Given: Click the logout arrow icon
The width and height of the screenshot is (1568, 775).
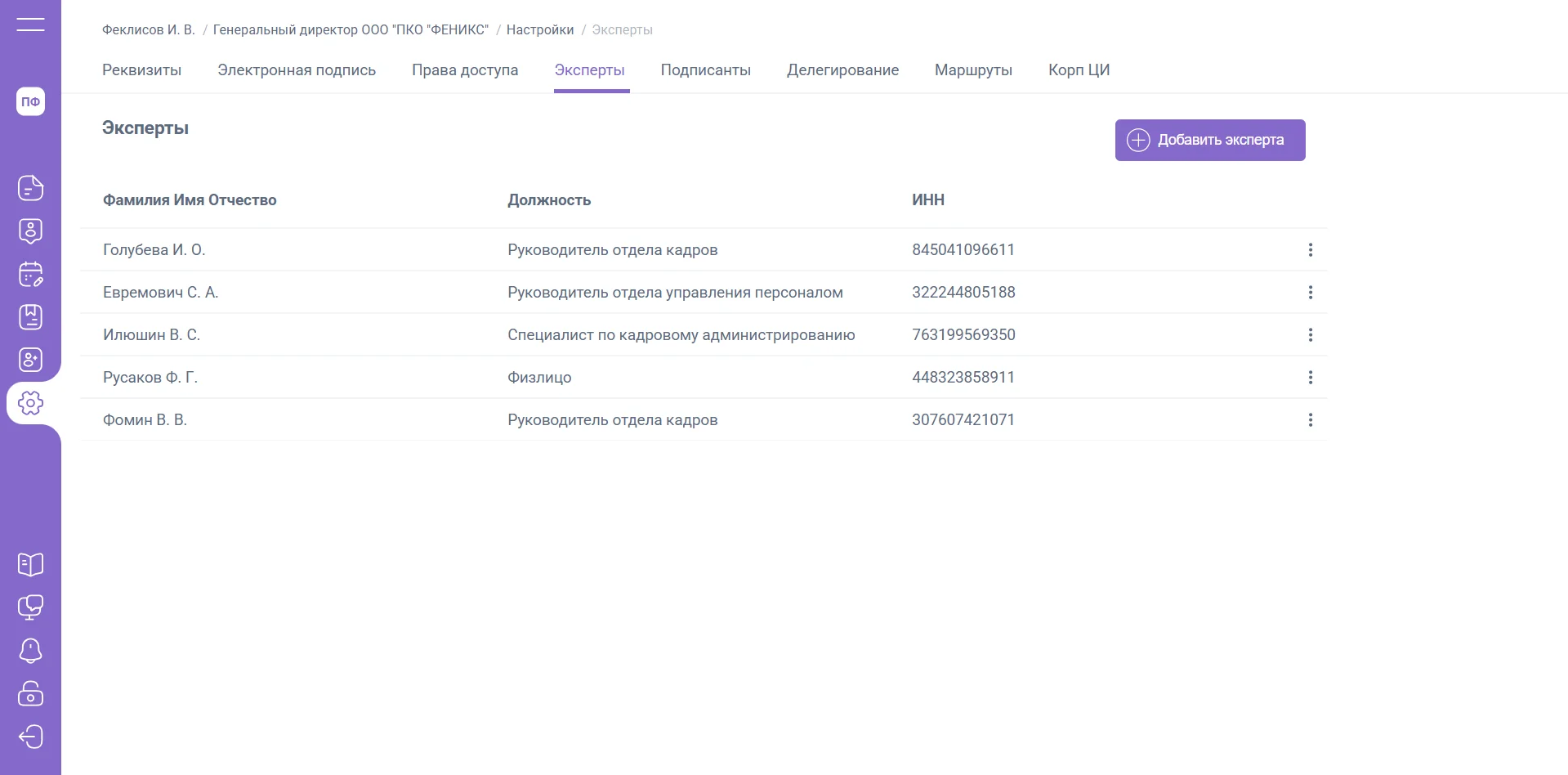Looking at the screenshot, I should (30, 737).
